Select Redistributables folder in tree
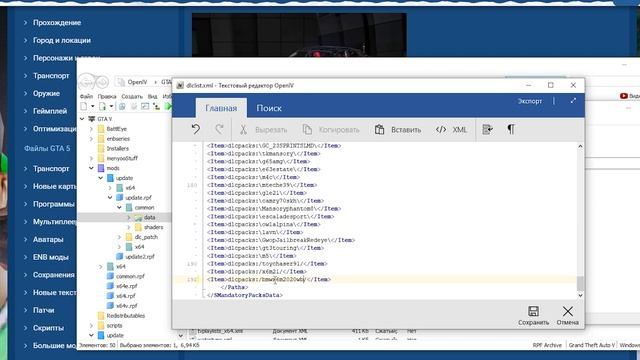 click(125, 316)
